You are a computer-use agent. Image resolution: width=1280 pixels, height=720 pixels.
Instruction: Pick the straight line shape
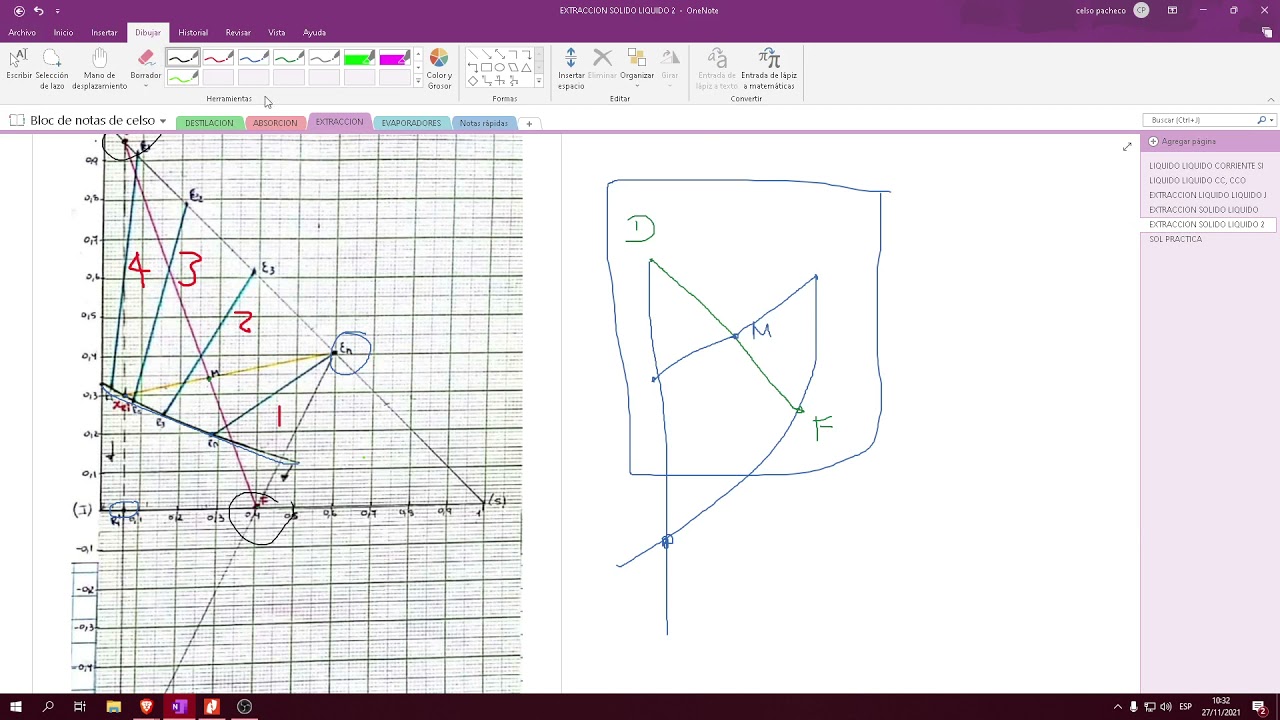click(473, 55)
